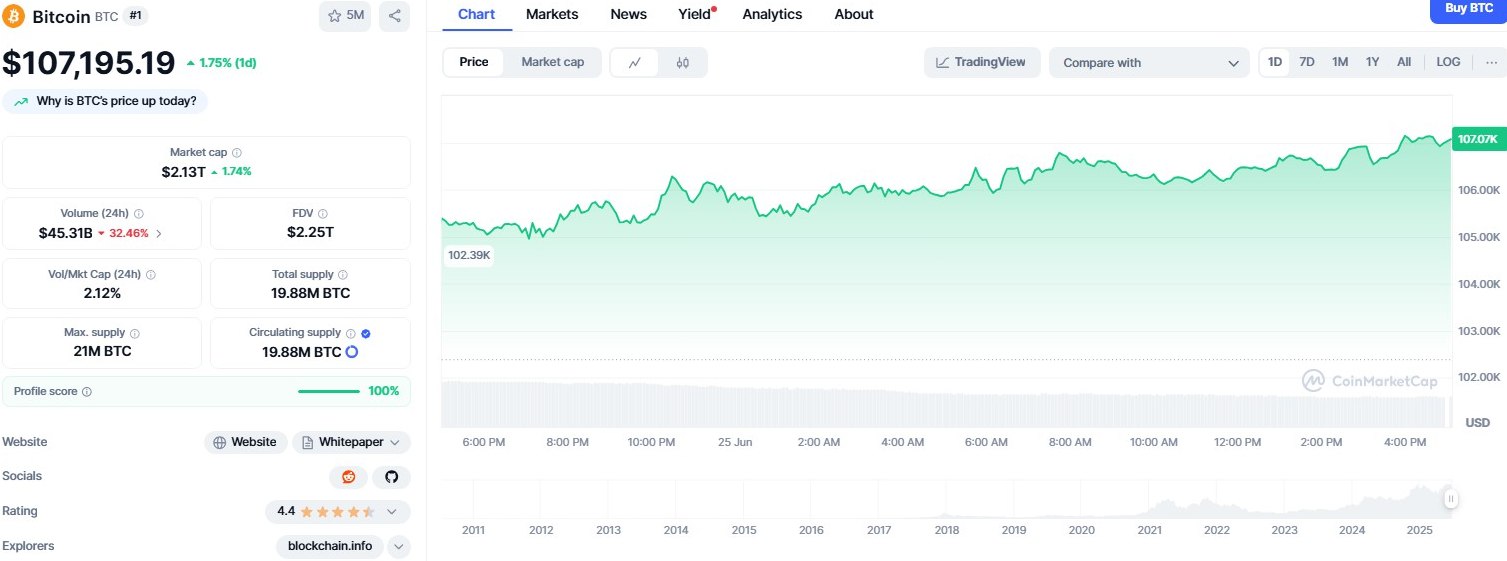
Task: Click the circulating supply progress ring
Action: (x=352, y=352)
